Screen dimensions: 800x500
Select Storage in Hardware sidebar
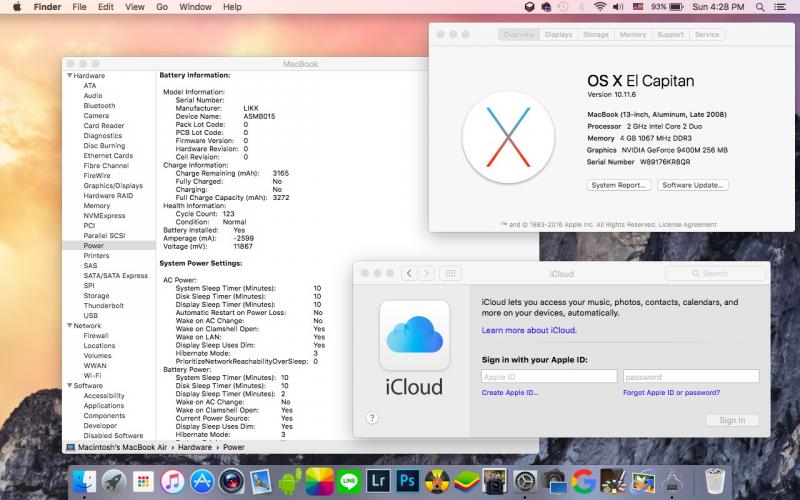(96, 295)
